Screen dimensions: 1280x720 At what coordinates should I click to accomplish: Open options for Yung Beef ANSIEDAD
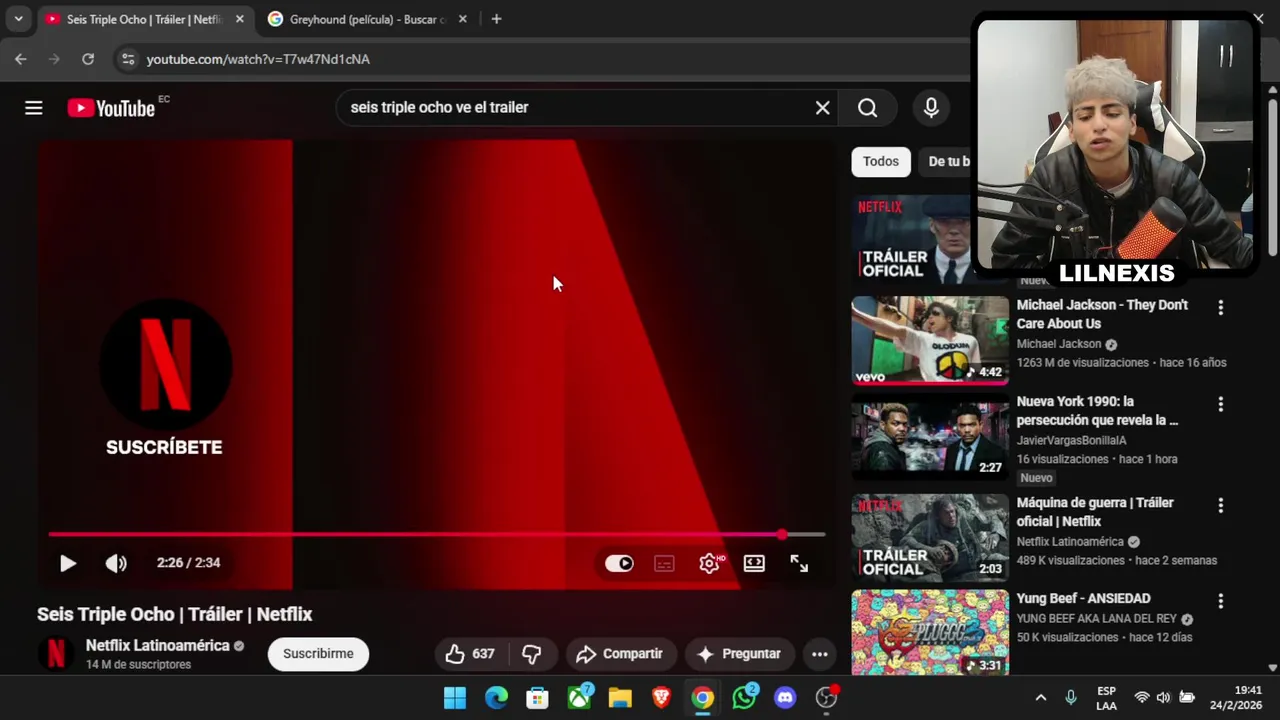pos(1220,601)
